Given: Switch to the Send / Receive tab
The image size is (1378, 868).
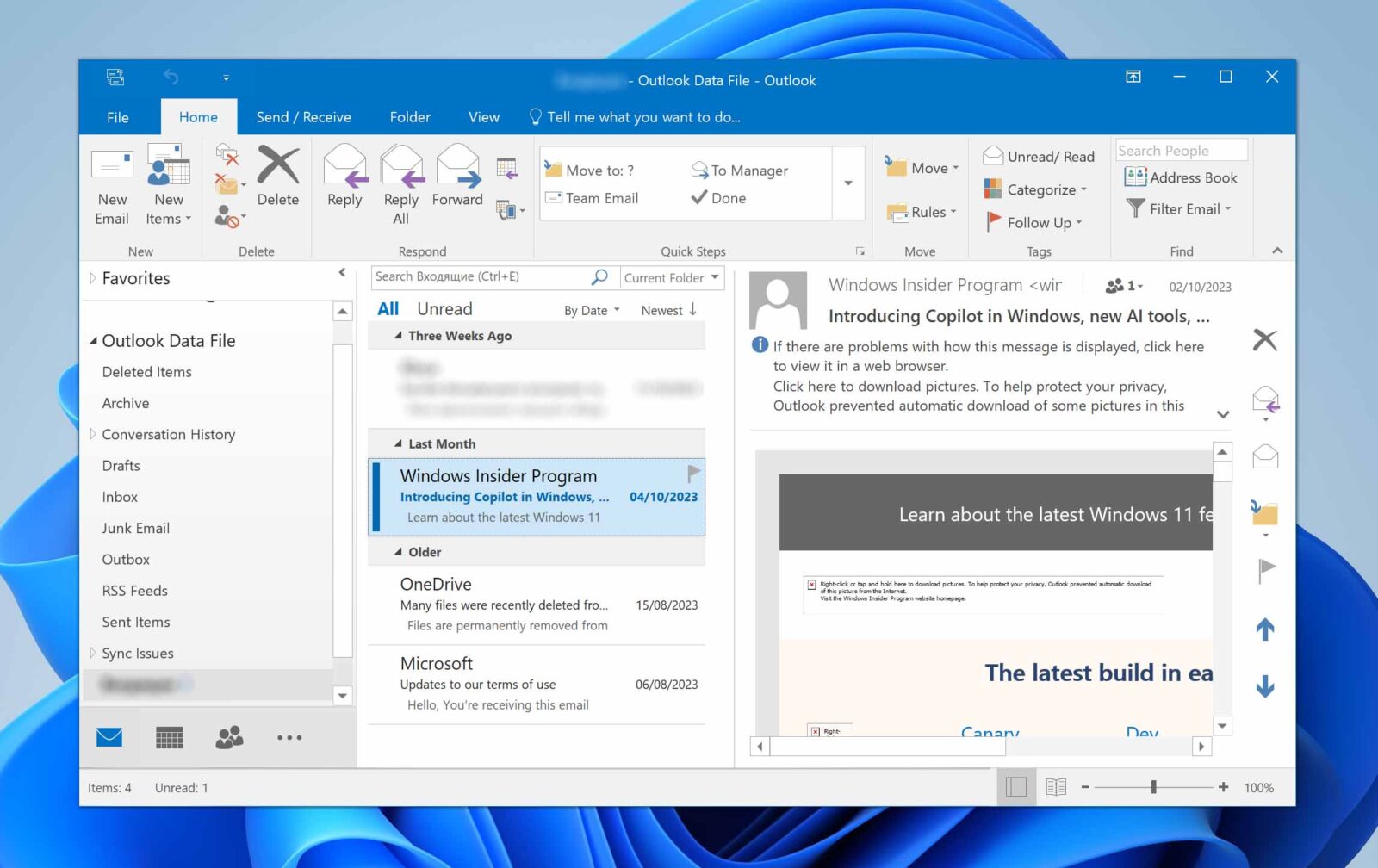Looking at the screenshot, I should 303,117.
